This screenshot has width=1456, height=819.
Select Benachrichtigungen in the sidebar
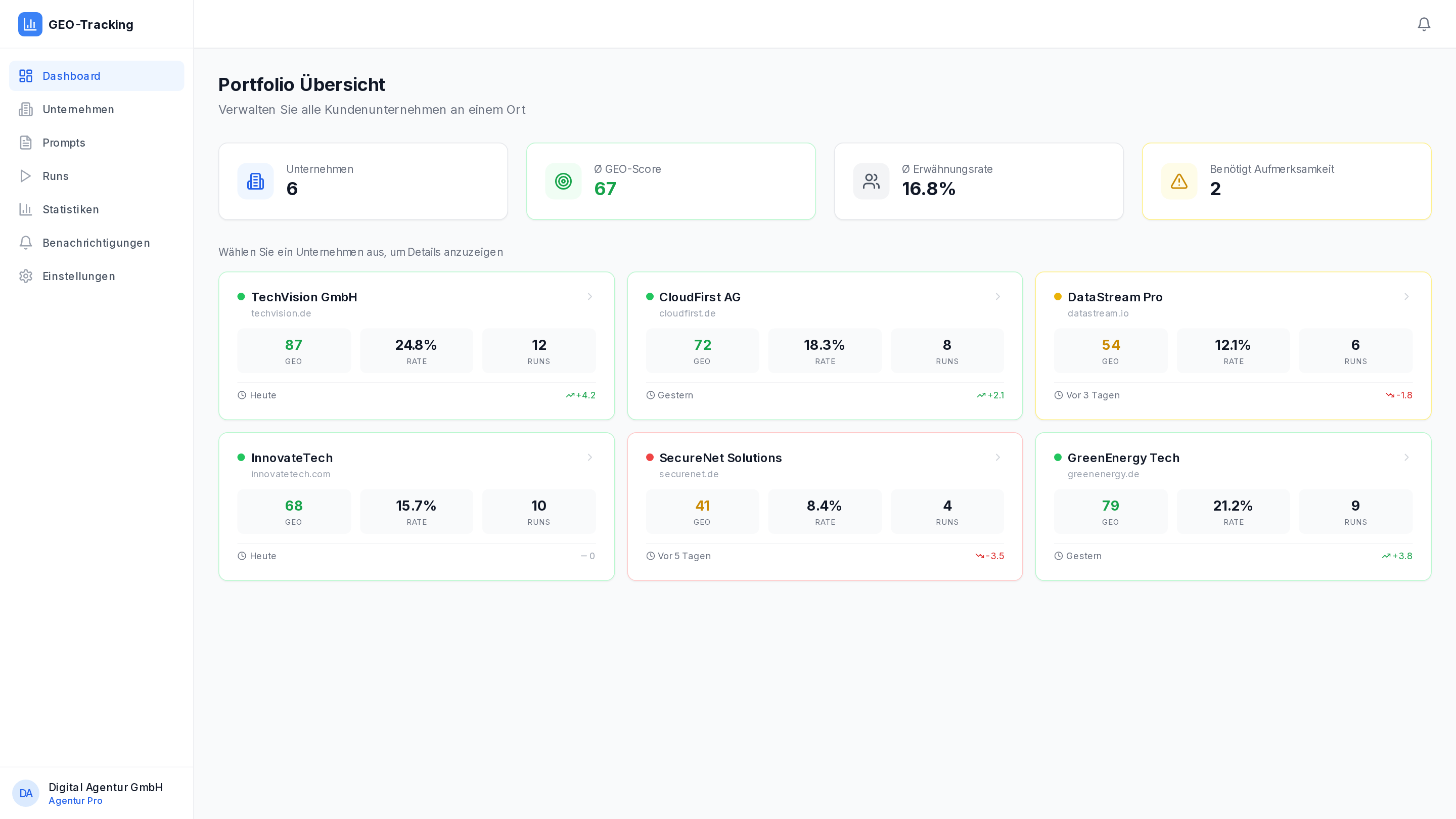click(x=96, y=243)
